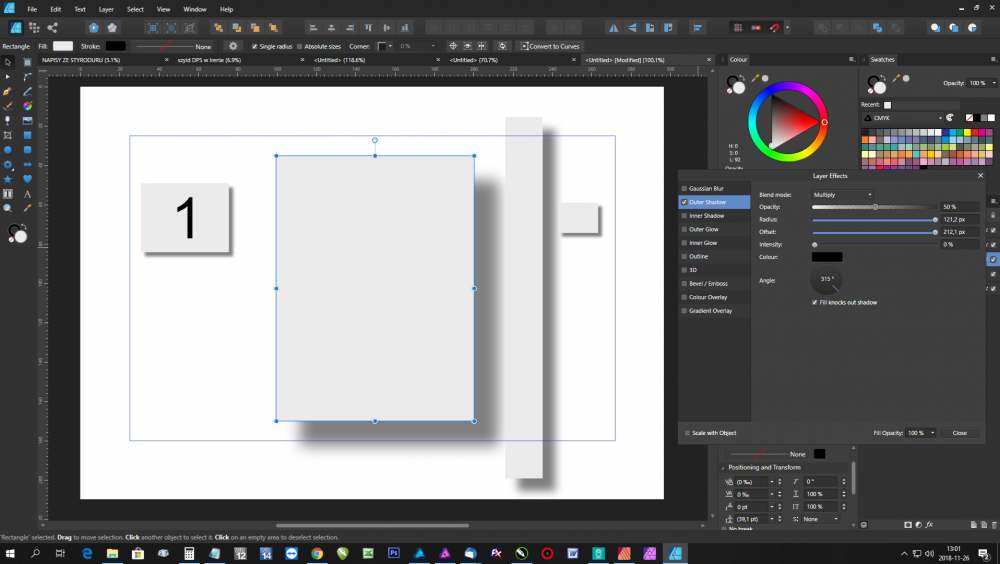Select the Move tool in the toolbox
The height and width of the screenshot is (564, 1000).
point(8,62)
